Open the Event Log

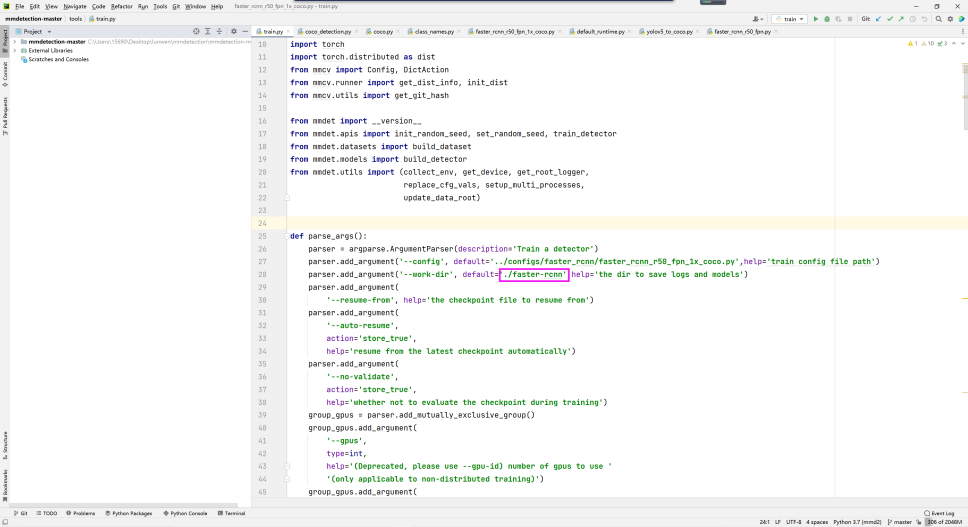pos(939,513)
